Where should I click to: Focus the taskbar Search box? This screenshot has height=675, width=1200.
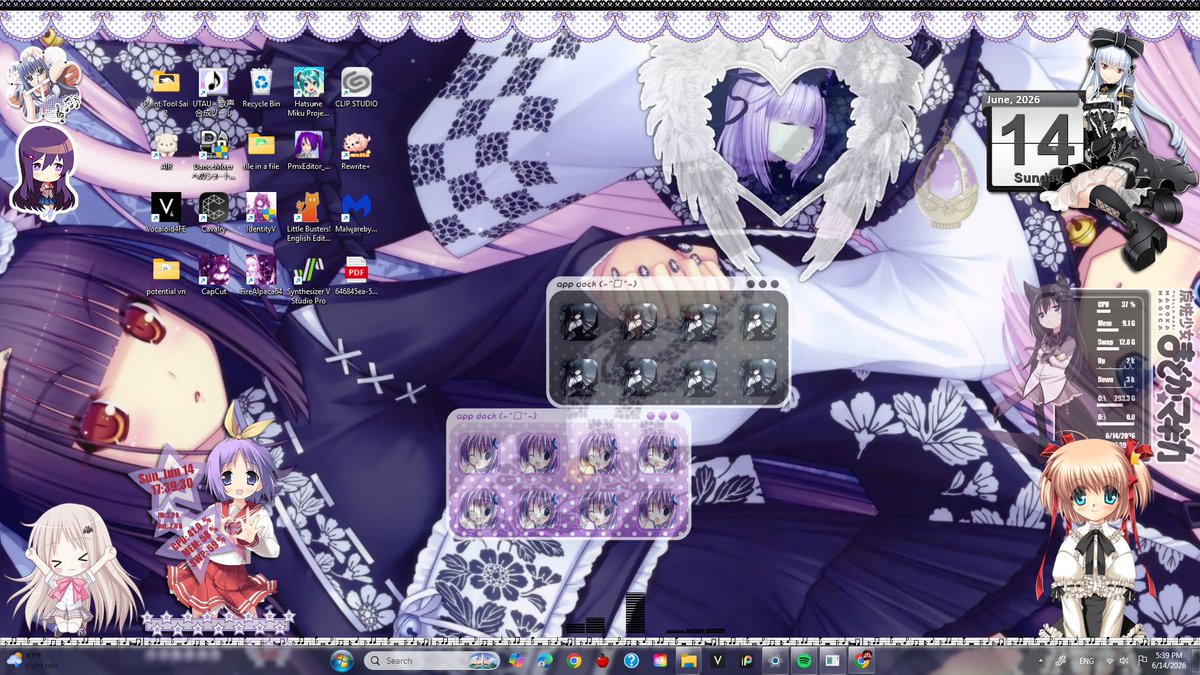click(x=431, y=661)
